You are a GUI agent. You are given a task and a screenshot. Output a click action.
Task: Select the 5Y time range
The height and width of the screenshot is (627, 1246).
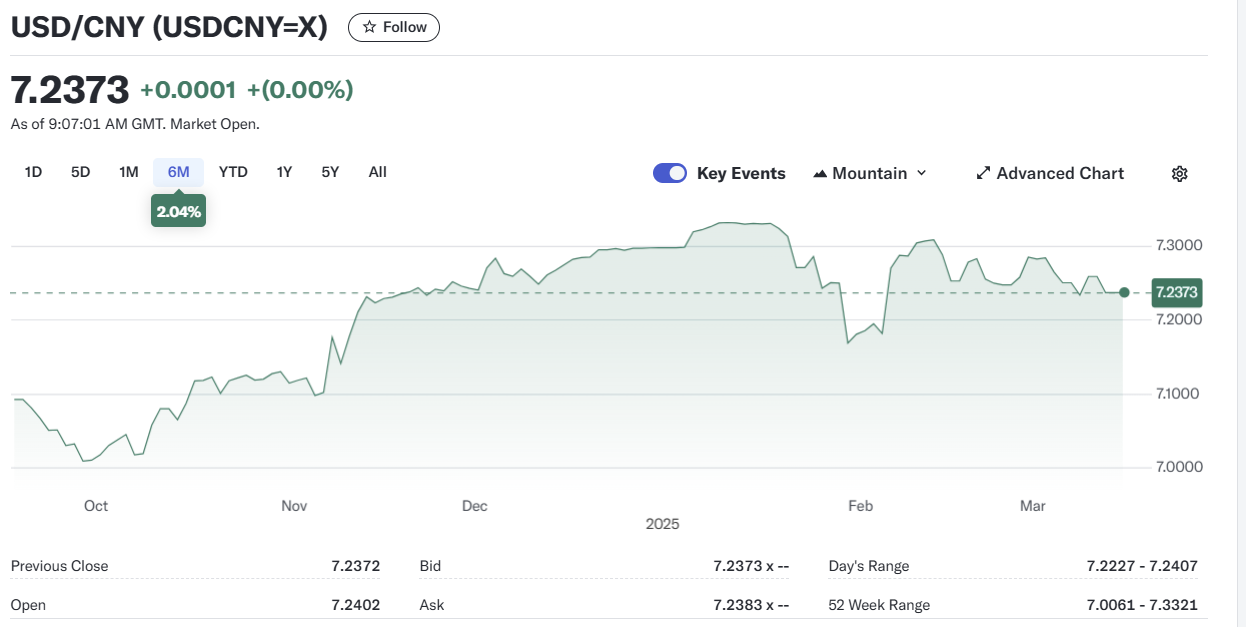click(x=330, y=172)
